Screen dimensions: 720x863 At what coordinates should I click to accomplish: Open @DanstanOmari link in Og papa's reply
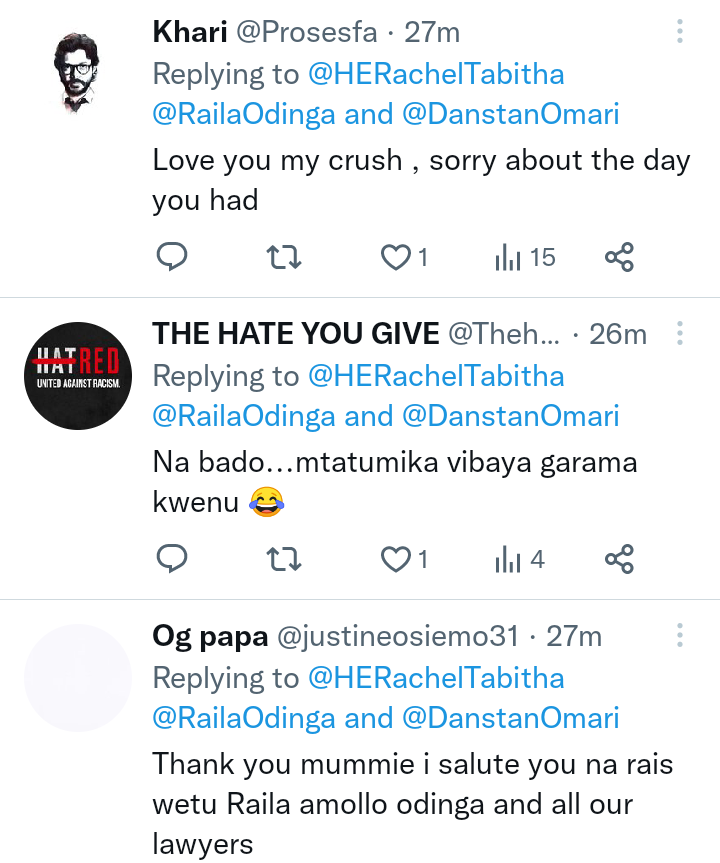click(511, 718)
